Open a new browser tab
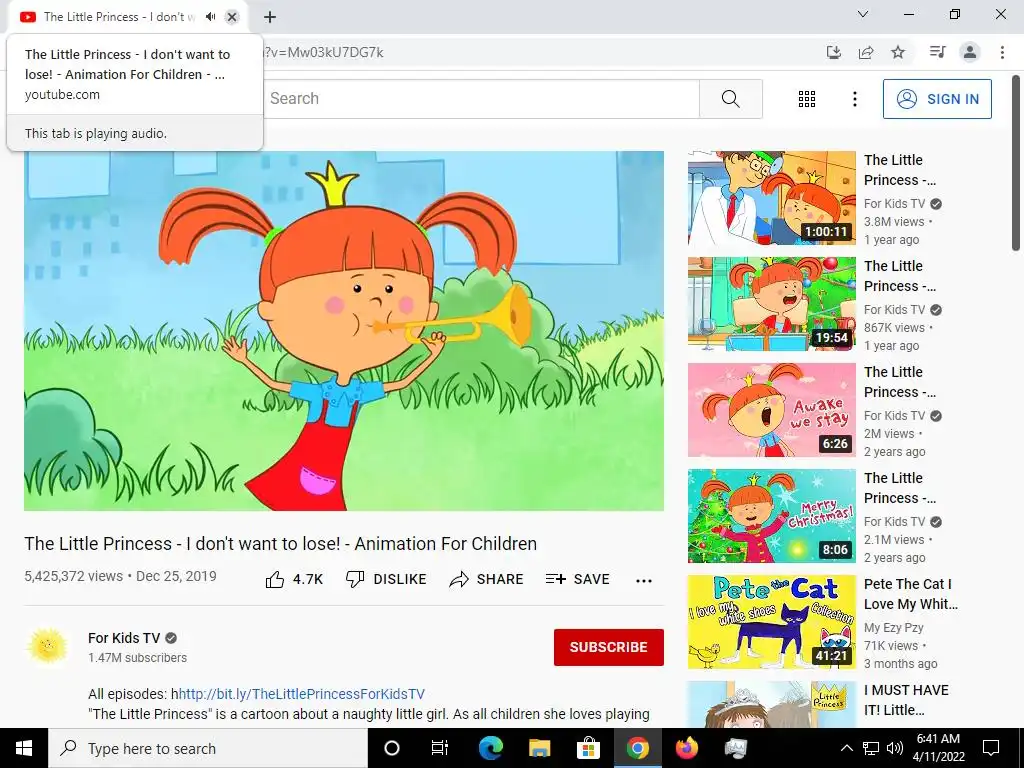This screenshot has height=768, width=1024. pos(270,17)
